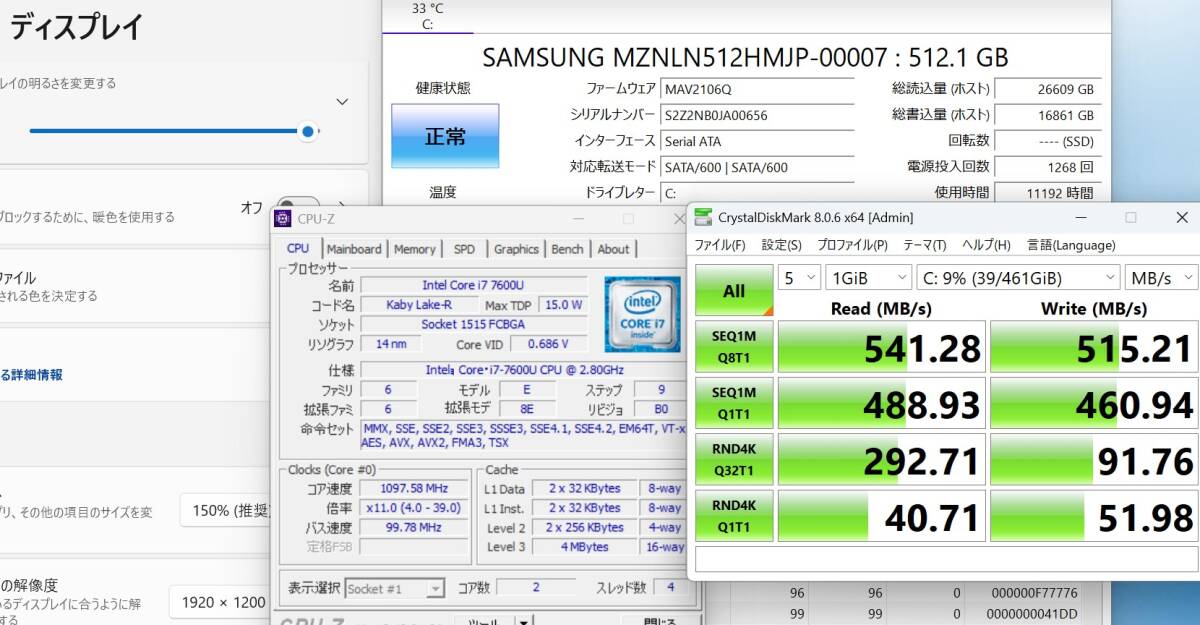Viewport: 1200px width, 625px height.
Task: Click the Socket 1515 FCBGA package field
Action: [473, 324]
